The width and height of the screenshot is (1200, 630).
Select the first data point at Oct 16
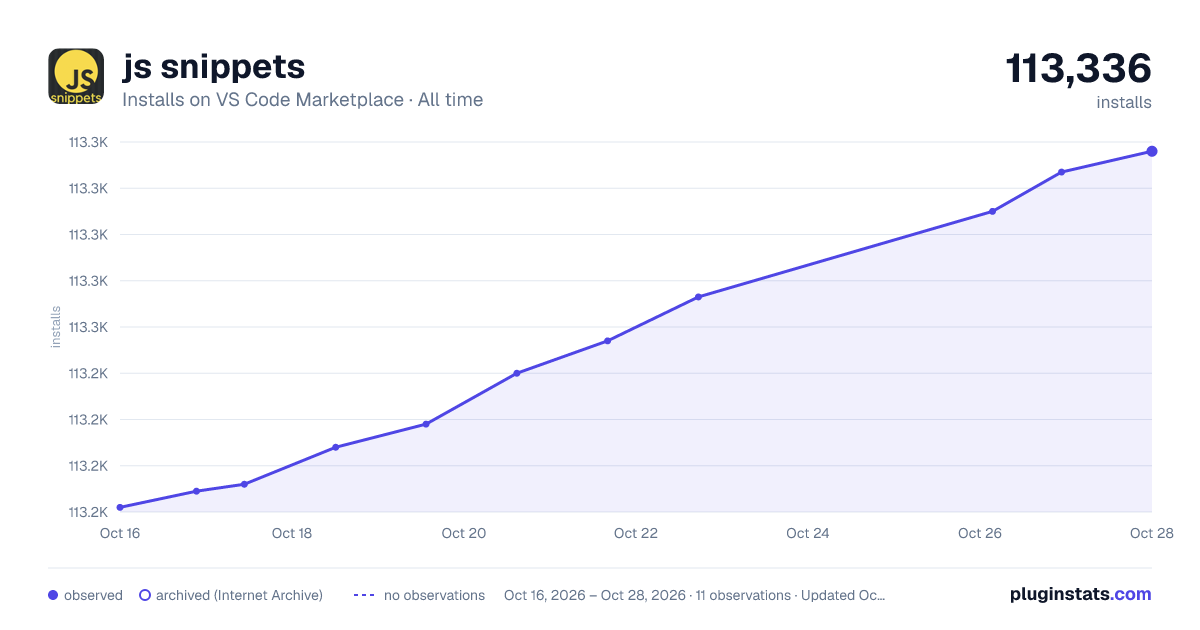coord(120,507)
